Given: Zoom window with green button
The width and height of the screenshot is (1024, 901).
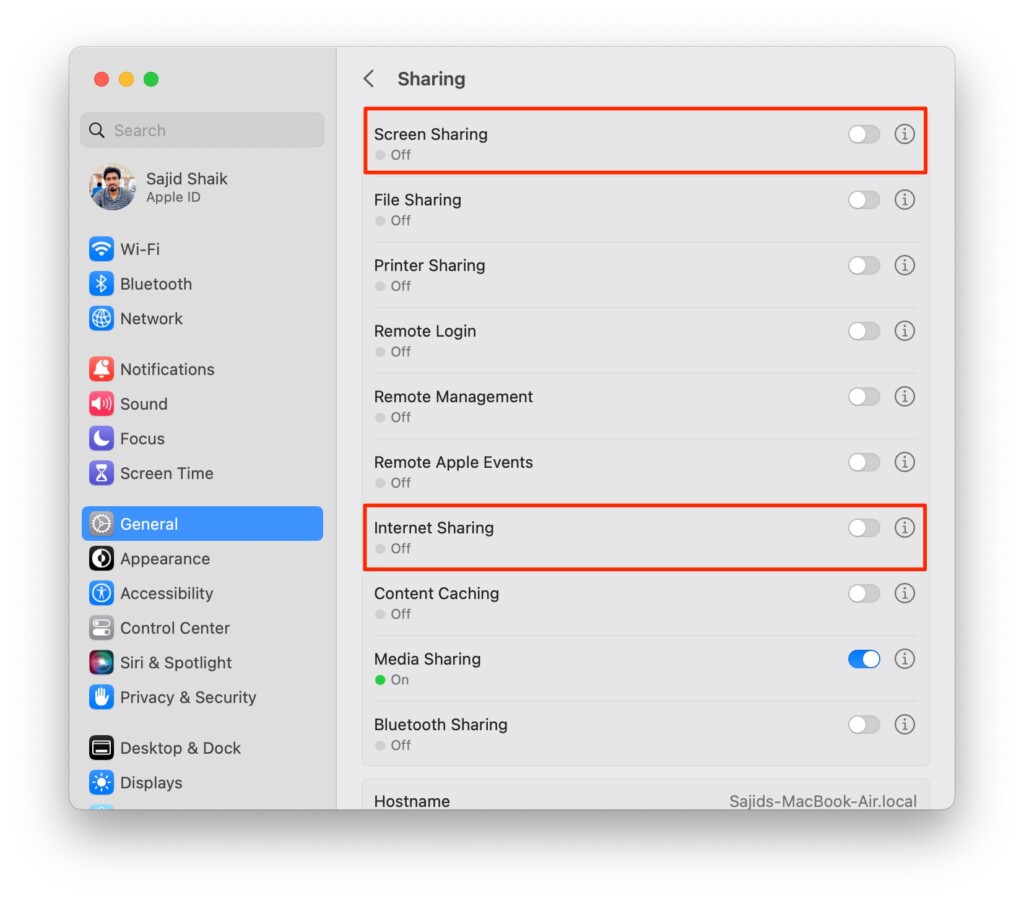Looking at the screenshot, I should click(x=151, y=79).
